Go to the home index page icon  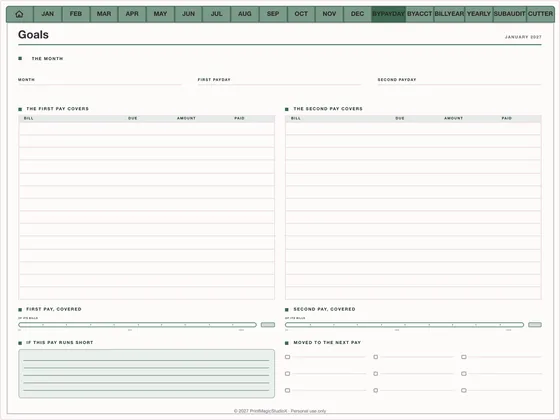click(20, 14)
